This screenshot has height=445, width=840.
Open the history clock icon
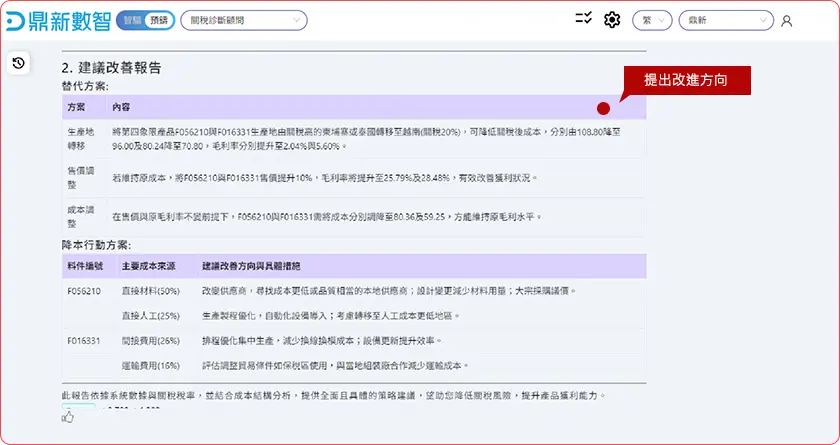[x=19, y=64]
